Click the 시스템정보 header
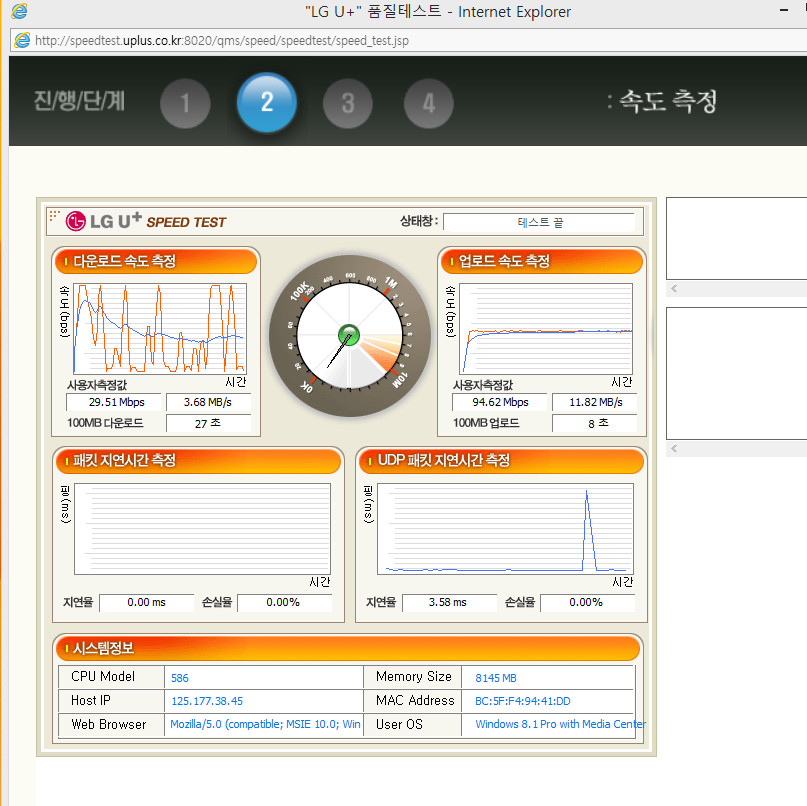The height and width of the screenshot is (806, 807). coord(348,648)
